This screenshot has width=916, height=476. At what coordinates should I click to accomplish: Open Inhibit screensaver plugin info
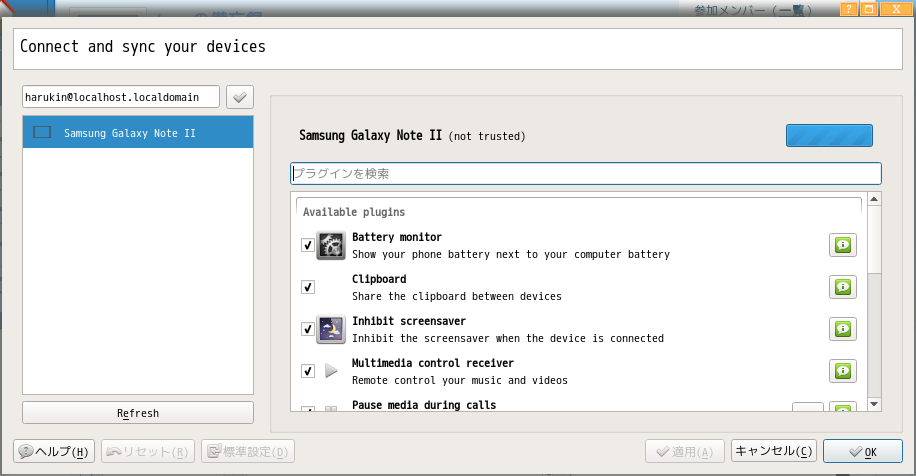point(842,329)
